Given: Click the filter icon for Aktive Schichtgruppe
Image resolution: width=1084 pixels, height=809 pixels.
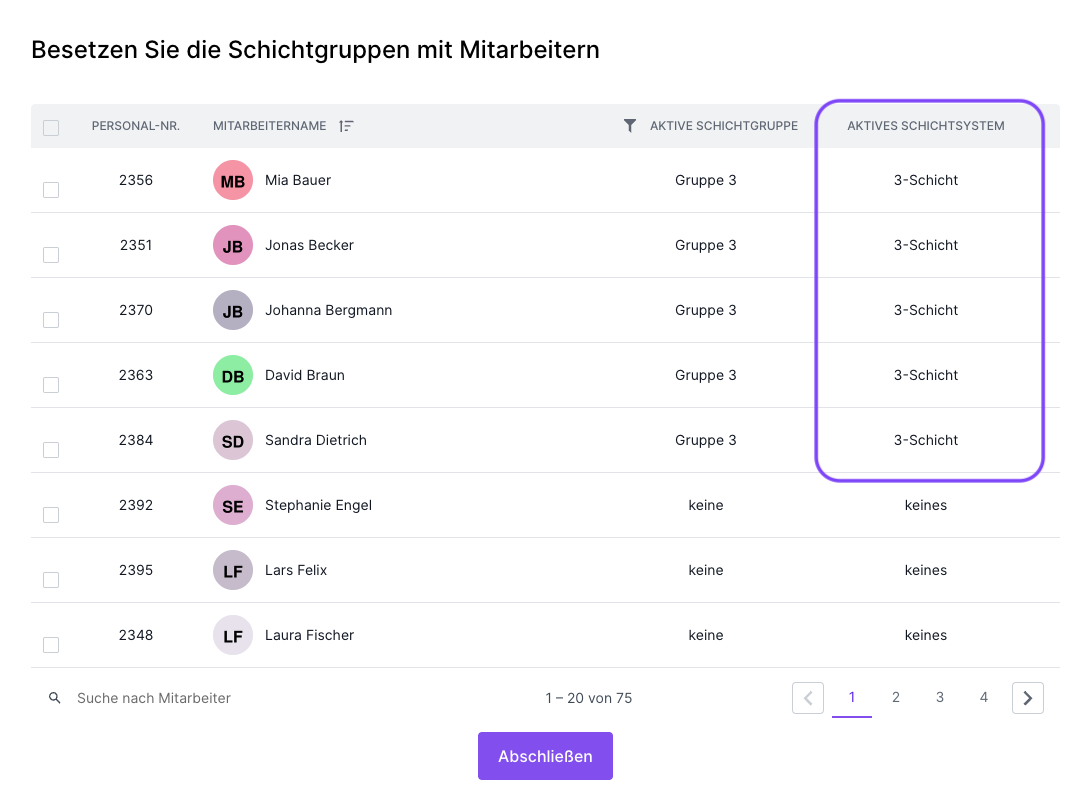Looking at the screenshot, I should coord(629,126).
